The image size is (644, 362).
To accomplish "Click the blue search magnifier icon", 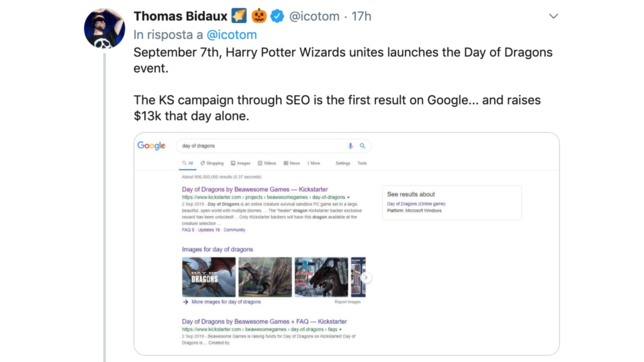I will tap(362, 146).
